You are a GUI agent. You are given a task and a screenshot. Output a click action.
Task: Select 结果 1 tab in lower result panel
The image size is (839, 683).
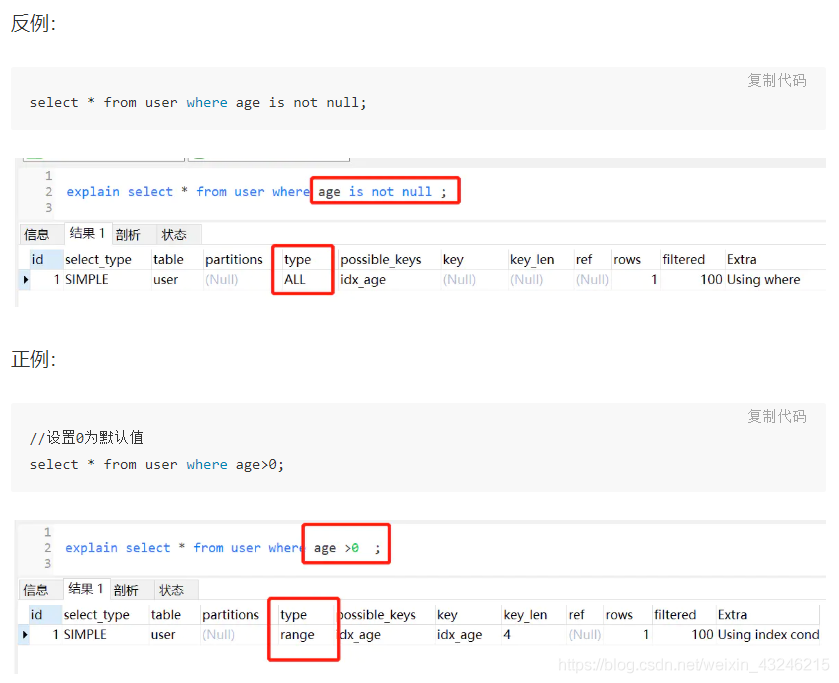(x=86, y=589)
